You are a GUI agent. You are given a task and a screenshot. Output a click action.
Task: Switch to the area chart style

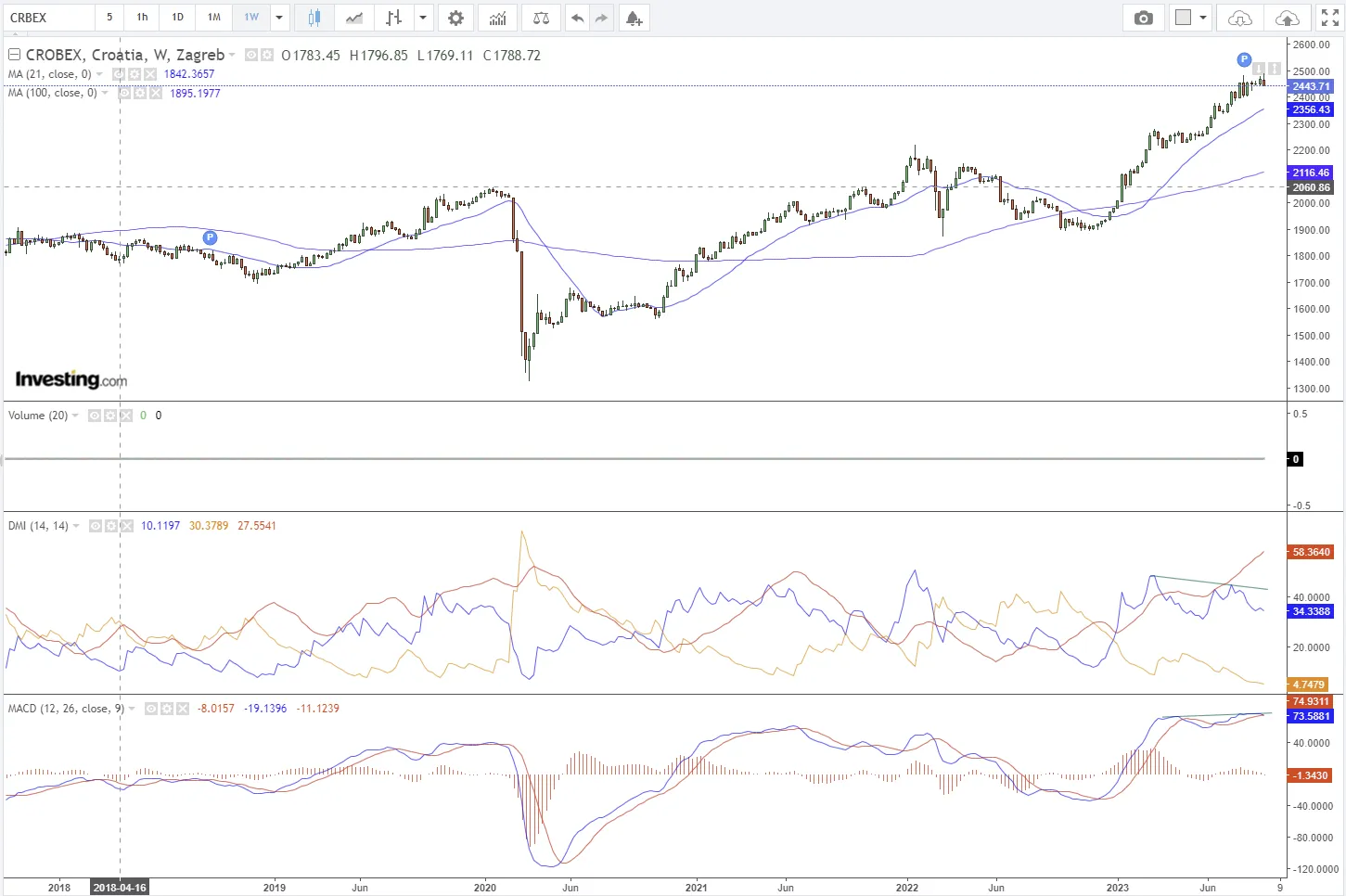coord(353,18)
